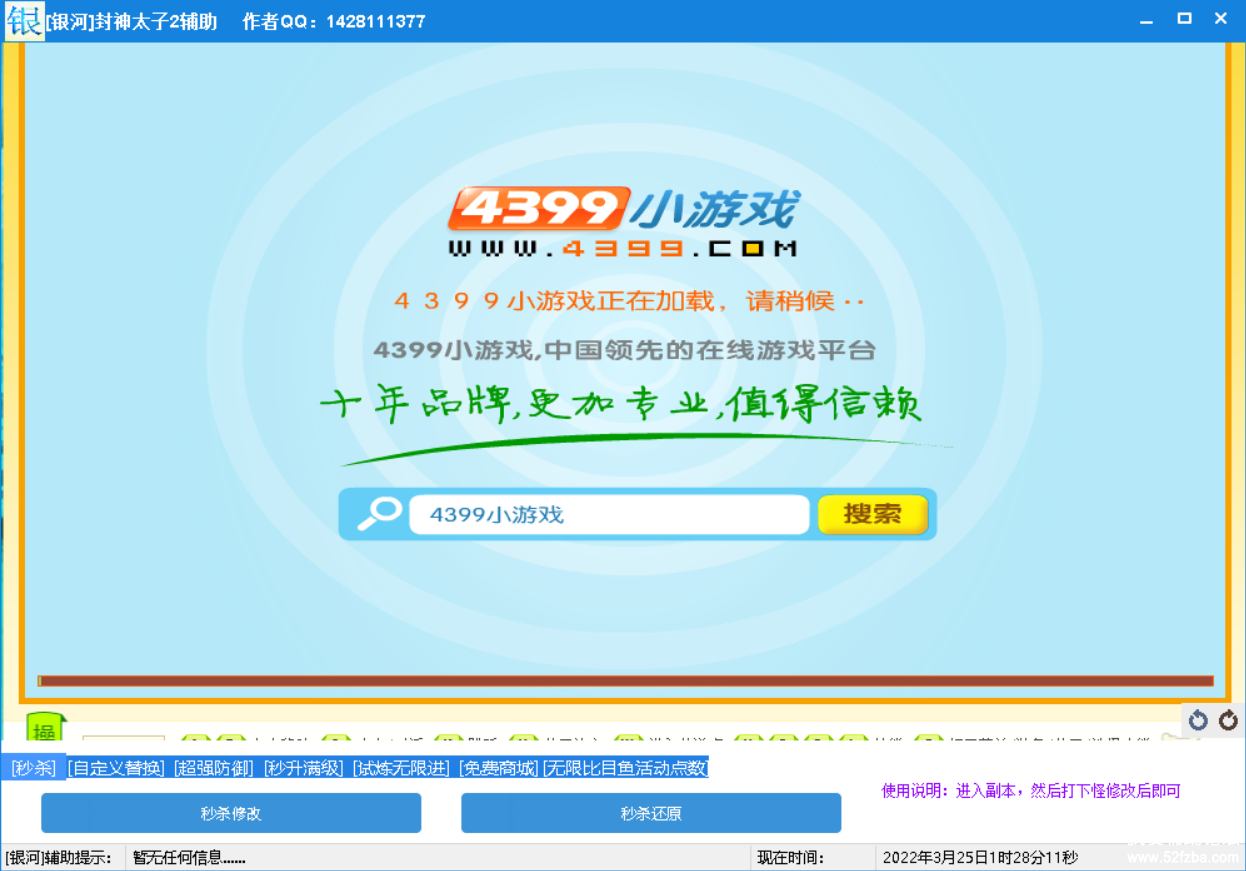Click the brown game loading progress bar
Screen dimensions: 1246x871
[x=625, y=681]
